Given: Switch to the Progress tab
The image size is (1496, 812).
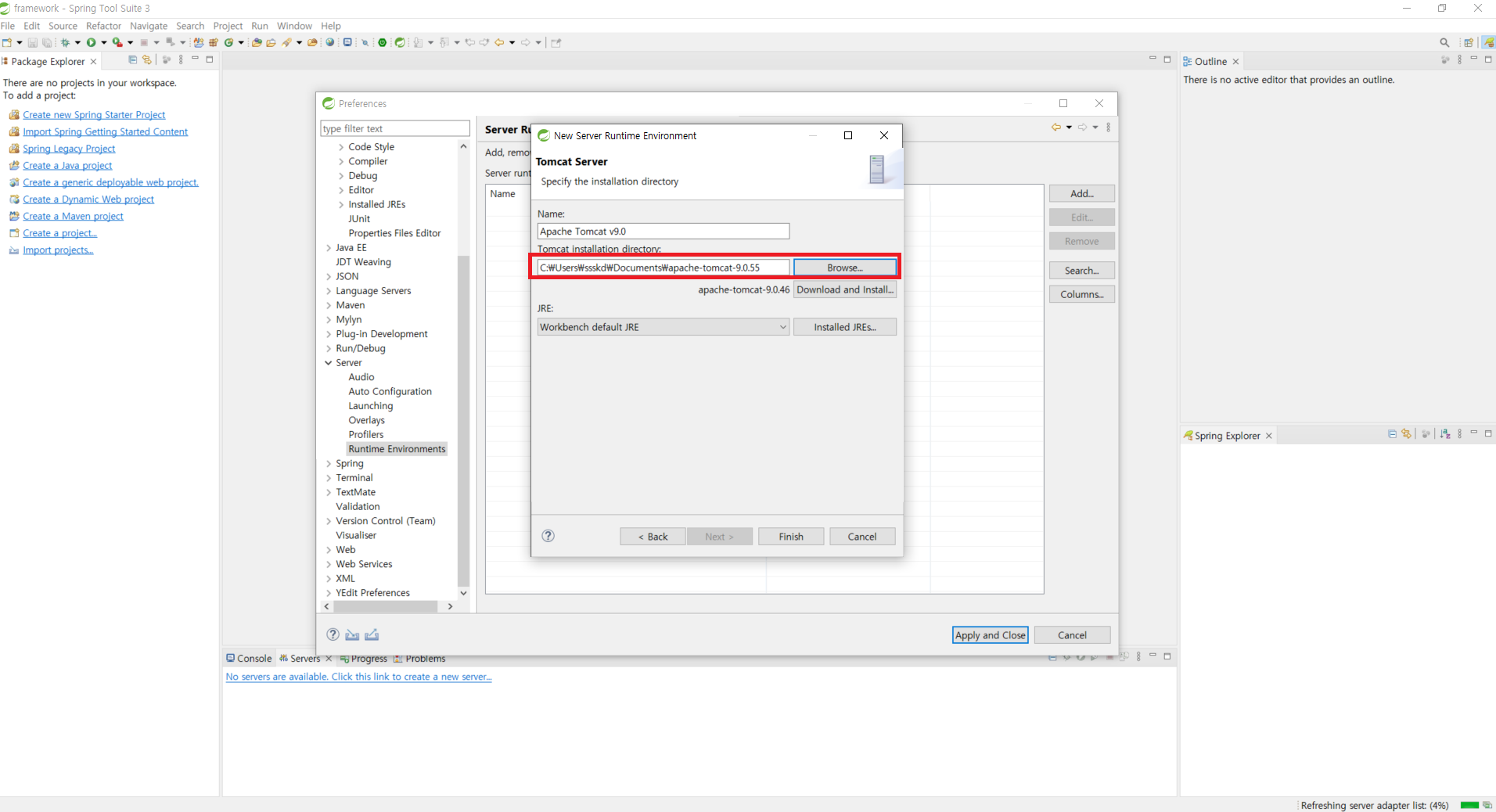Looking at the screenshot, I should 364,659.
